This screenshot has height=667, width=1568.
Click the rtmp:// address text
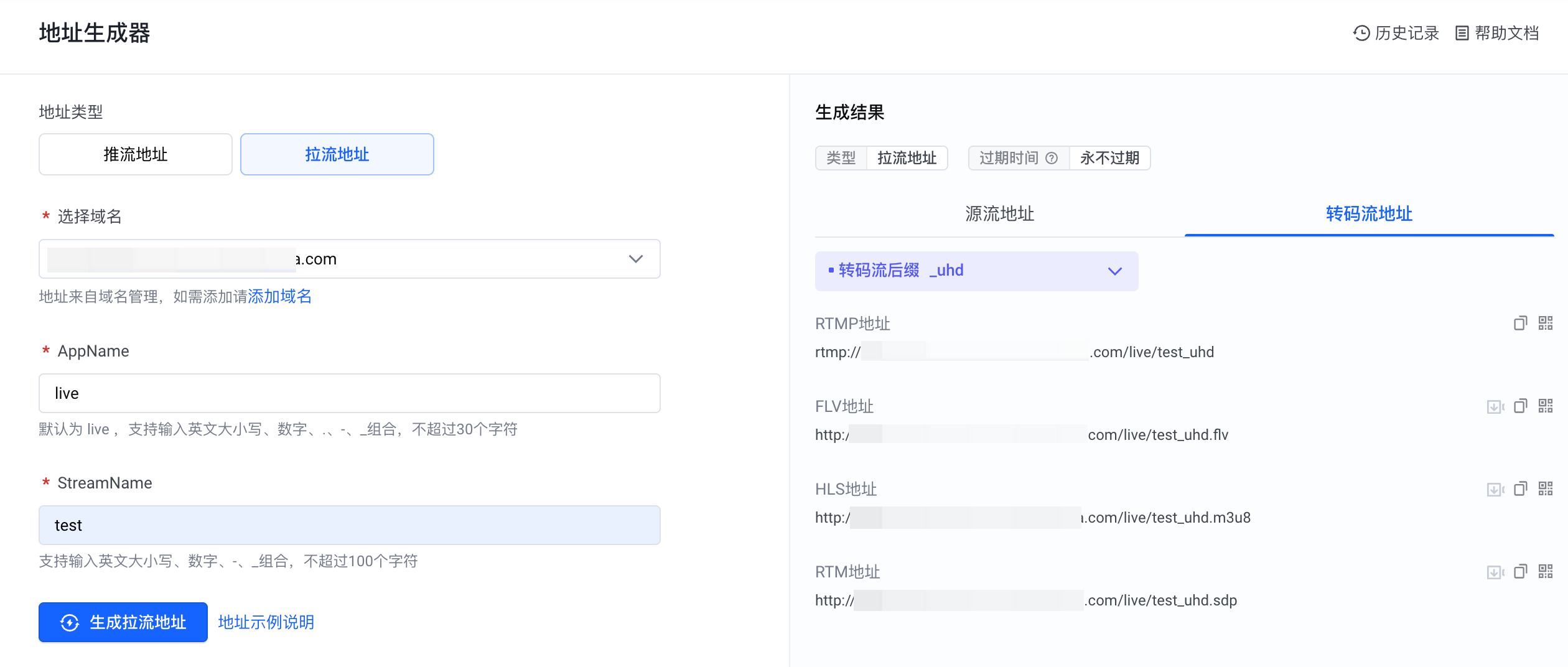click(1014, 352)
